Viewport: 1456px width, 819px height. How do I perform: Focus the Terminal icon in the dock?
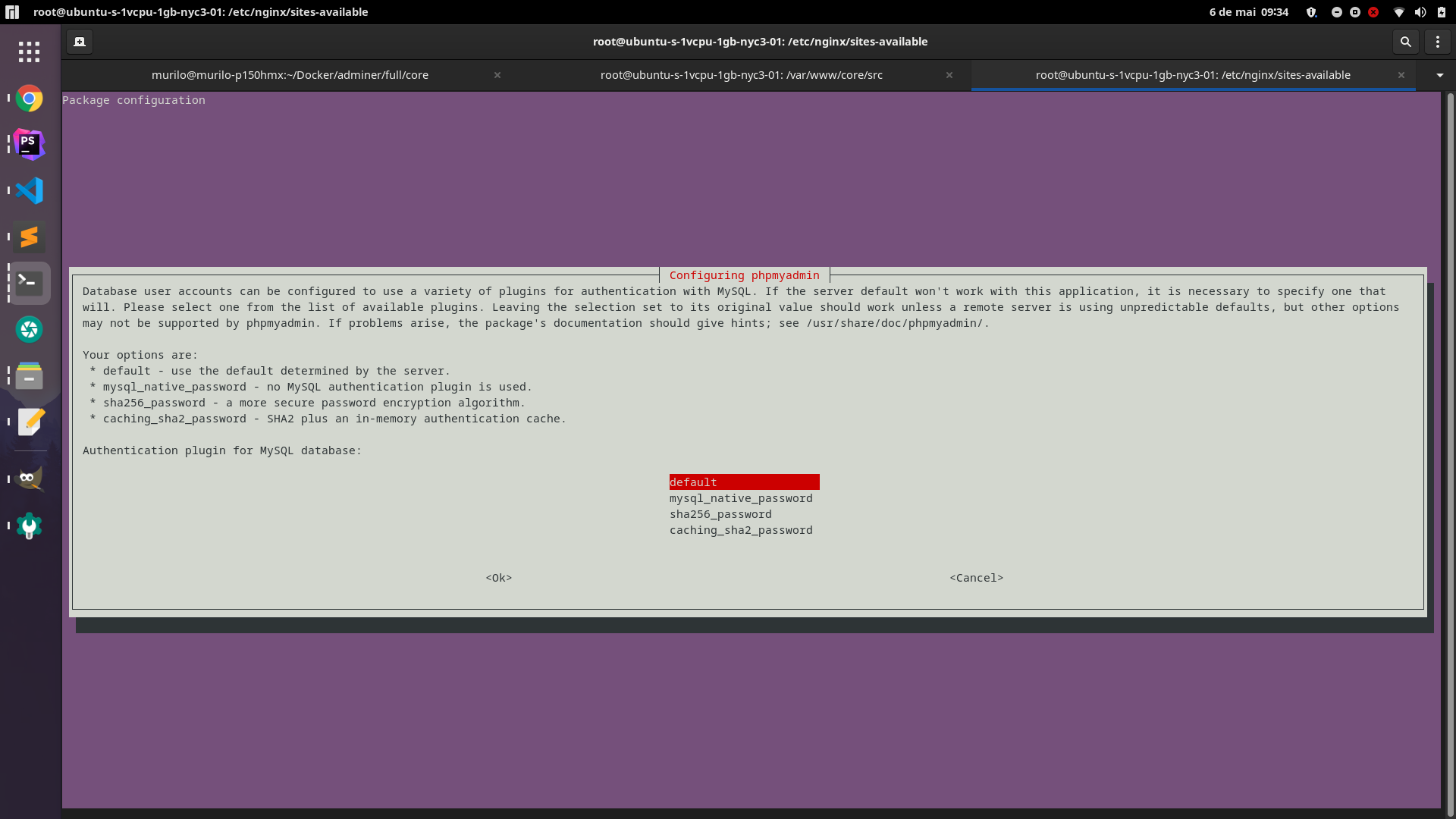click(30, 283)
